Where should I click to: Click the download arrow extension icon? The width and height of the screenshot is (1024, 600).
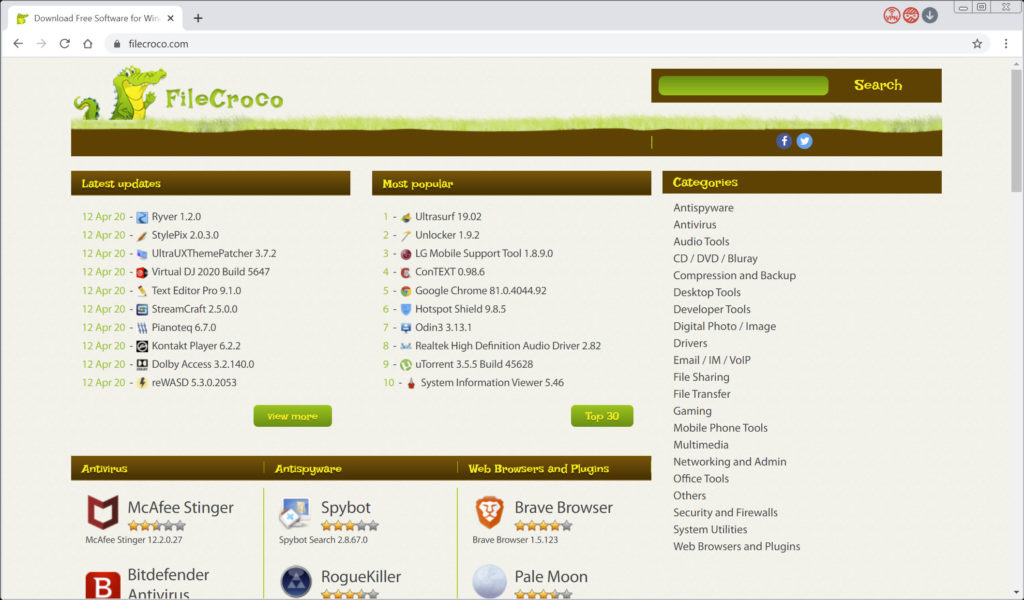coord(930,15)
